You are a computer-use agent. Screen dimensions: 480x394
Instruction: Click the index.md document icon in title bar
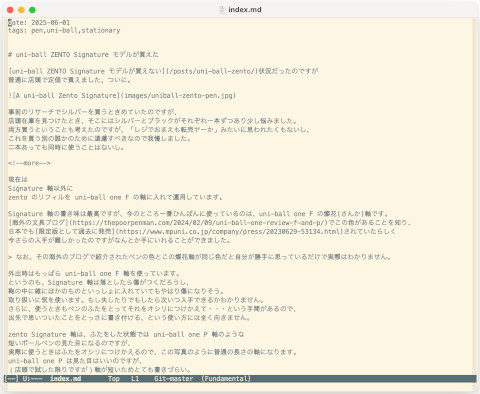pyautogui.click(x=221, y=10)
